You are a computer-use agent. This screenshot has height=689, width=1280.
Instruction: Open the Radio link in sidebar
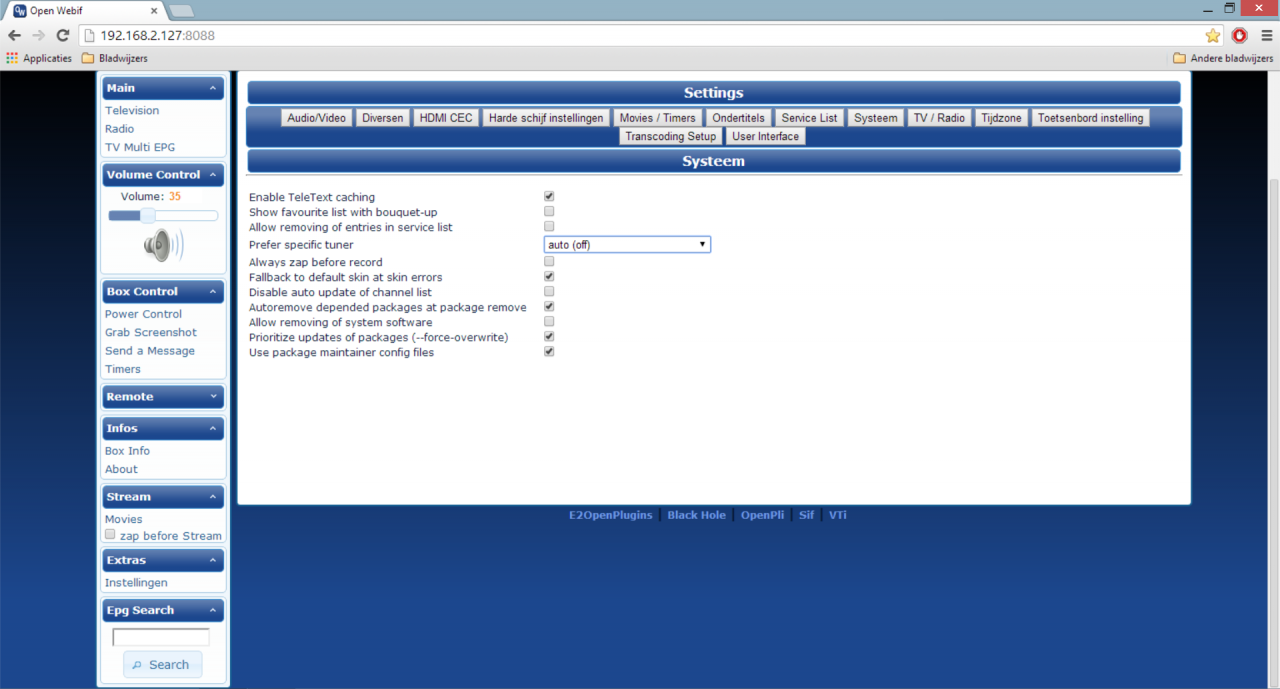(119, 128)
